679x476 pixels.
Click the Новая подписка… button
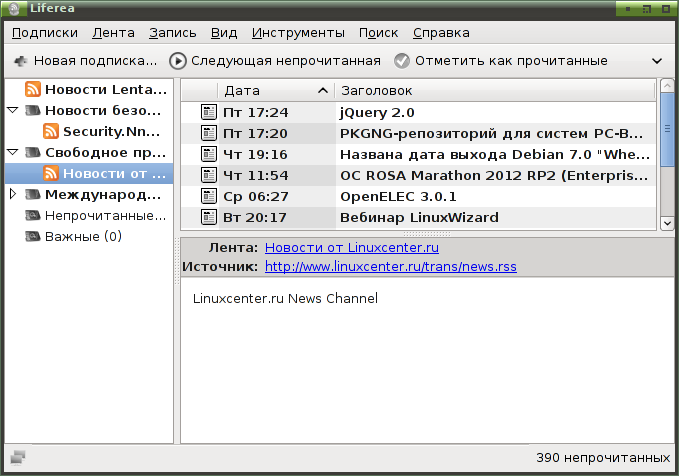coord(85,61)
